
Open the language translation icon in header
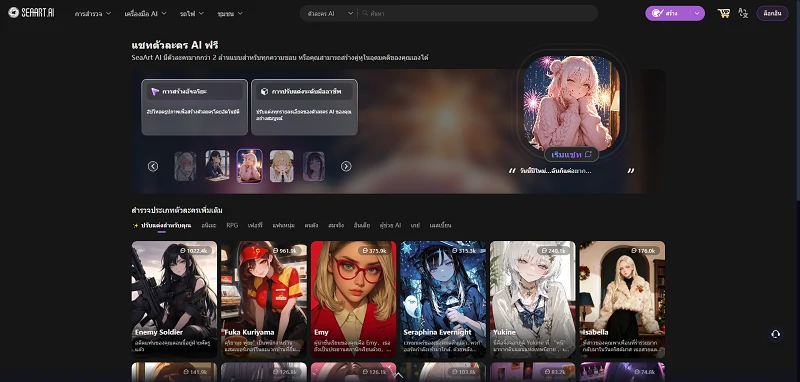tap(743, 13)
